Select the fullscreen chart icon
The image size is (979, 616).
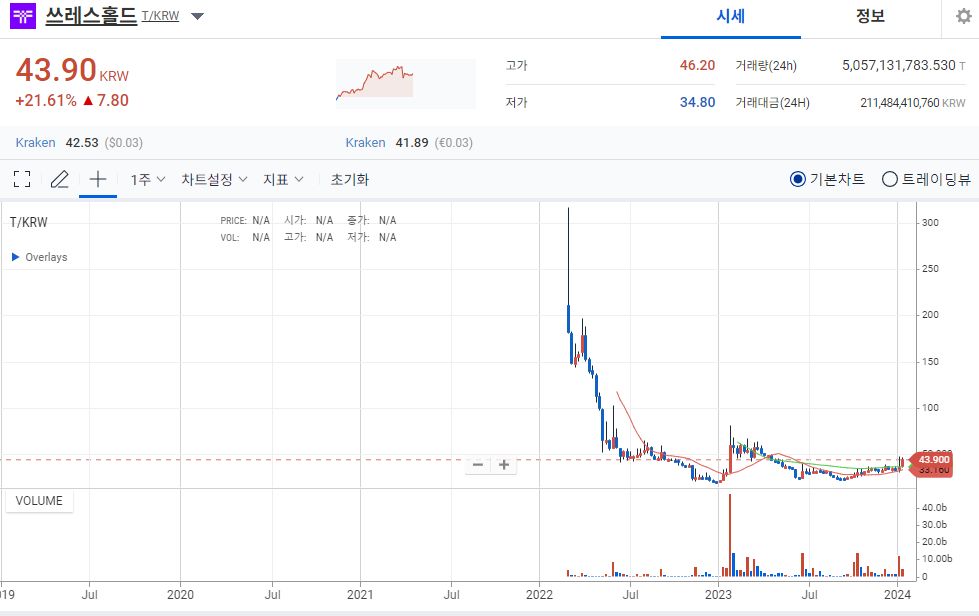[22, 178]
